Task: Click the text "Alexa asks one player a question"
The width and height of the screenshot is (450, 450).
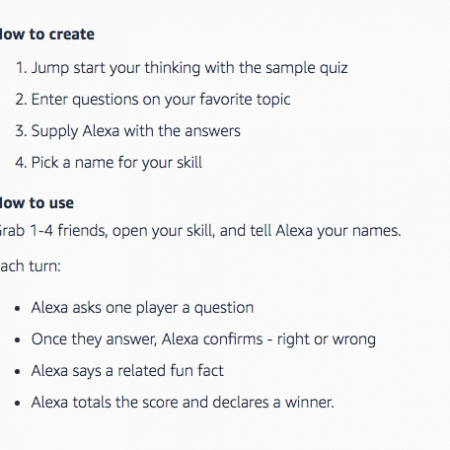Action: pos(142,308)
